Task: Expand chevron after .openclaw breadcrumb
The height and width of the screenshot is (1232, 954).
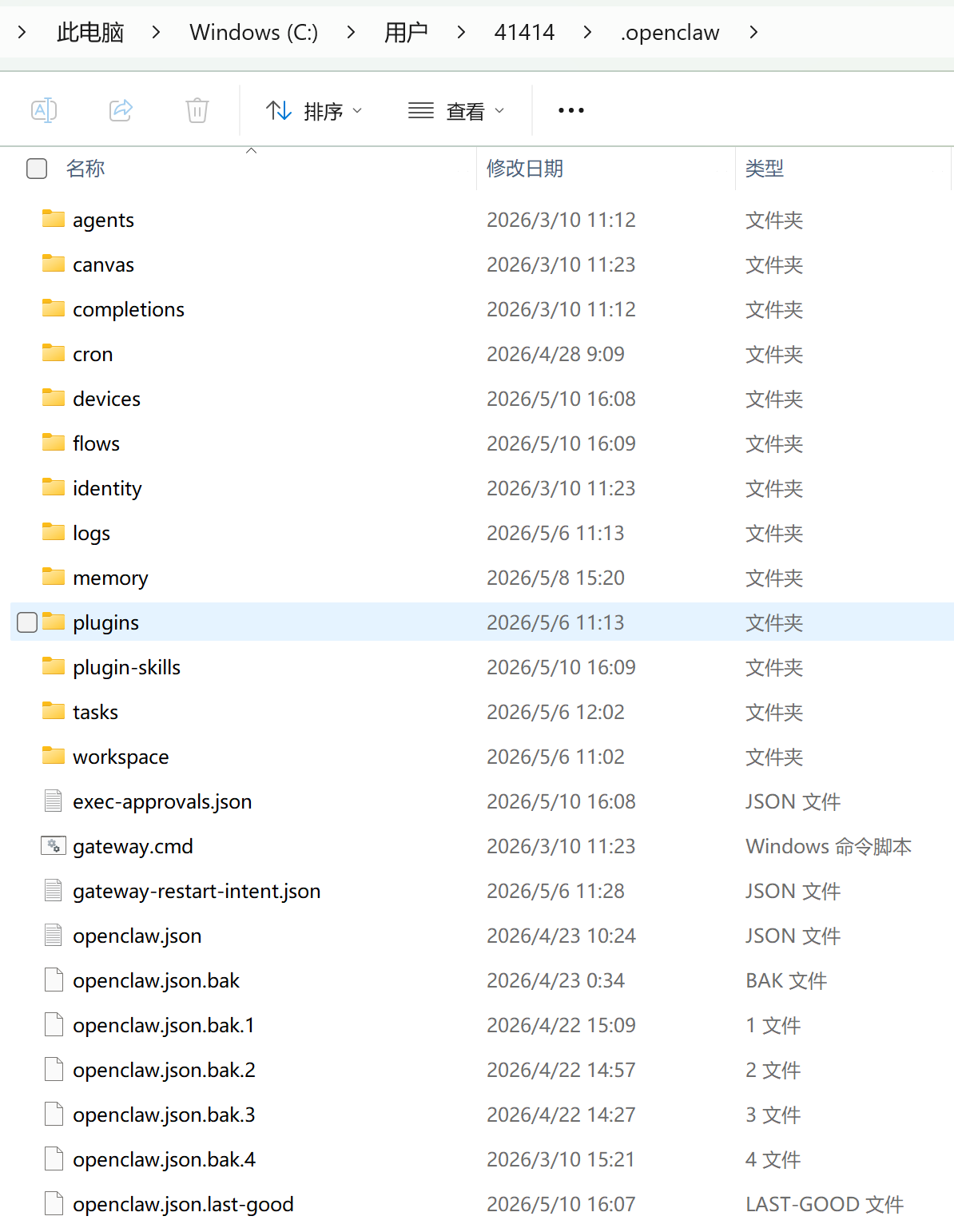Action: [753, 32]
